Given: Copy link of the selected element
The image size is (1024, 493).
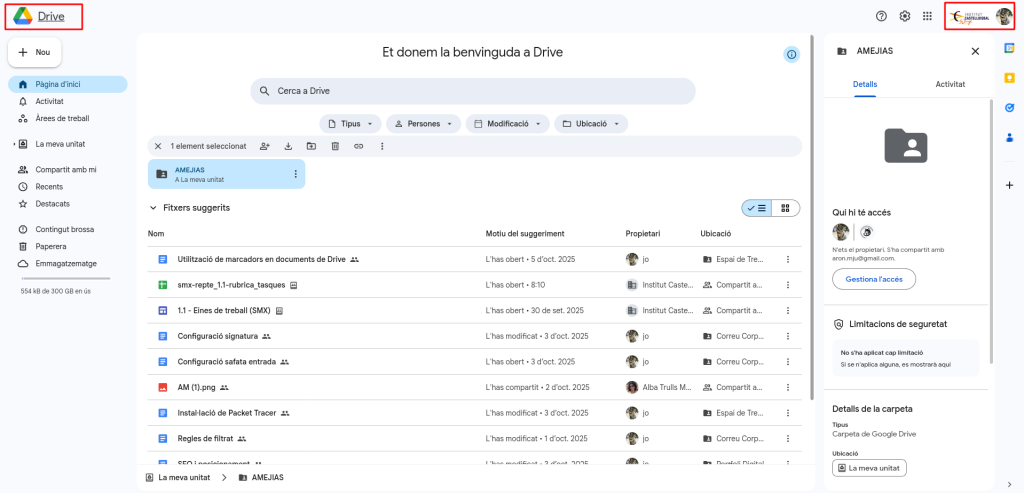Looking at the screenshot, I should pyautogui.click(x=358, y=146).
